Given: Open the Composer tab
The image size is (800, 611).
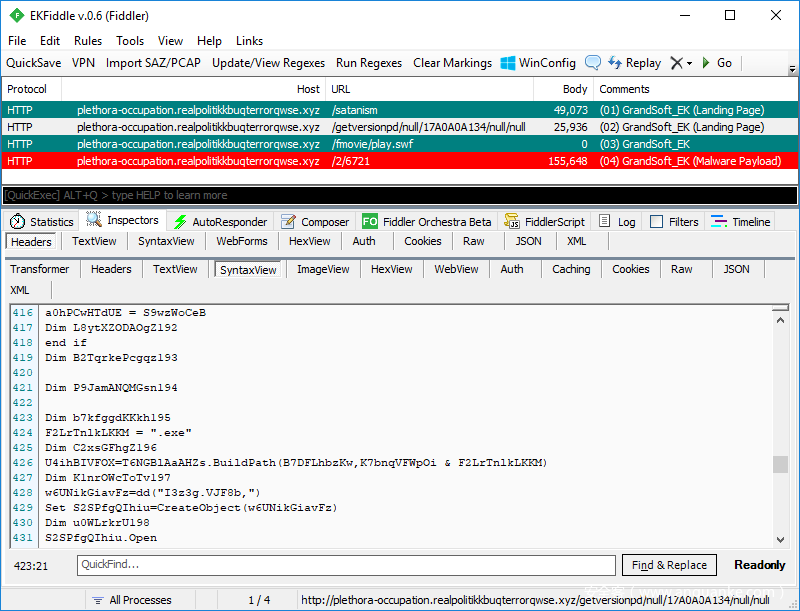Looking at the screenshot, I should point(315,222).
